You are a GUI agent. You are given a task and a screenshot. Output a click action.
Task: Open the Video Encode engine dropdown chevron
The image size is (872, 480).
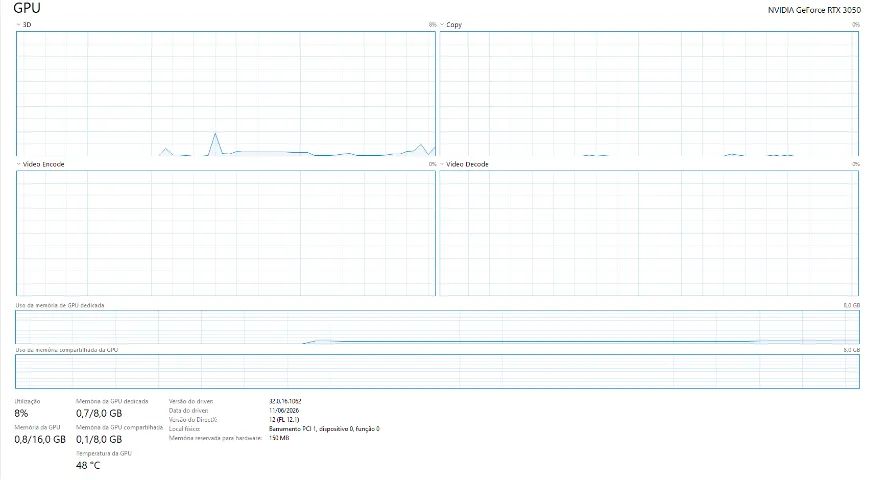18,164
